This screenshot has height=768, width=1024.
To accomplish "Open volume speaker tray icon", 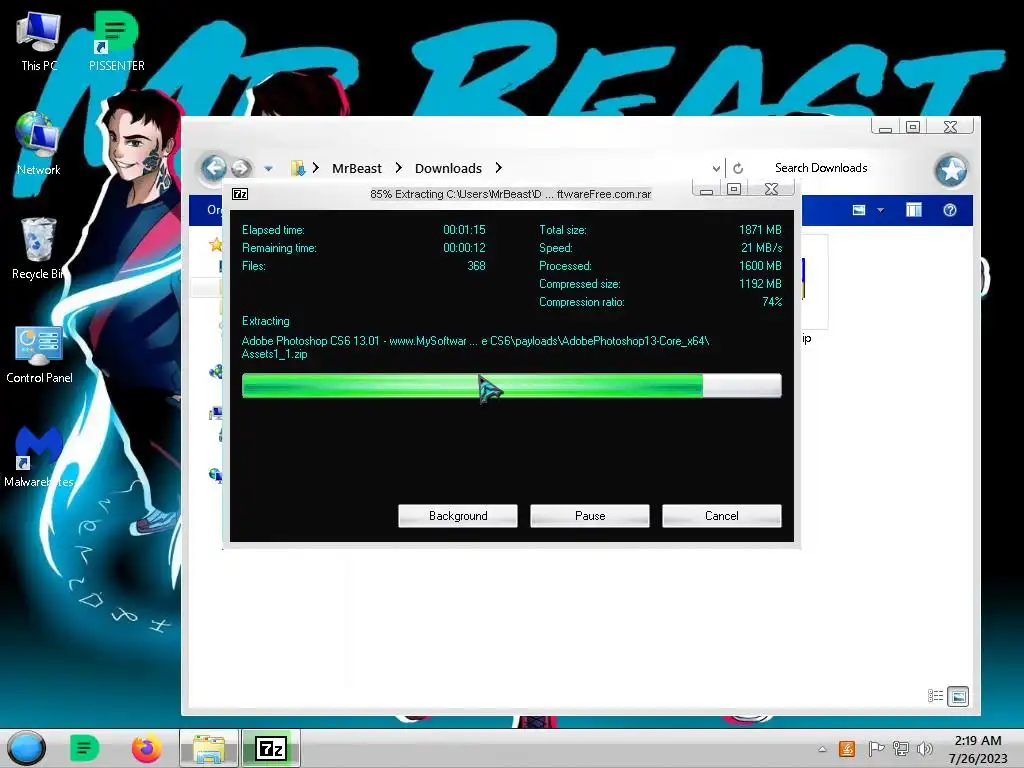I will click(925, 748).
